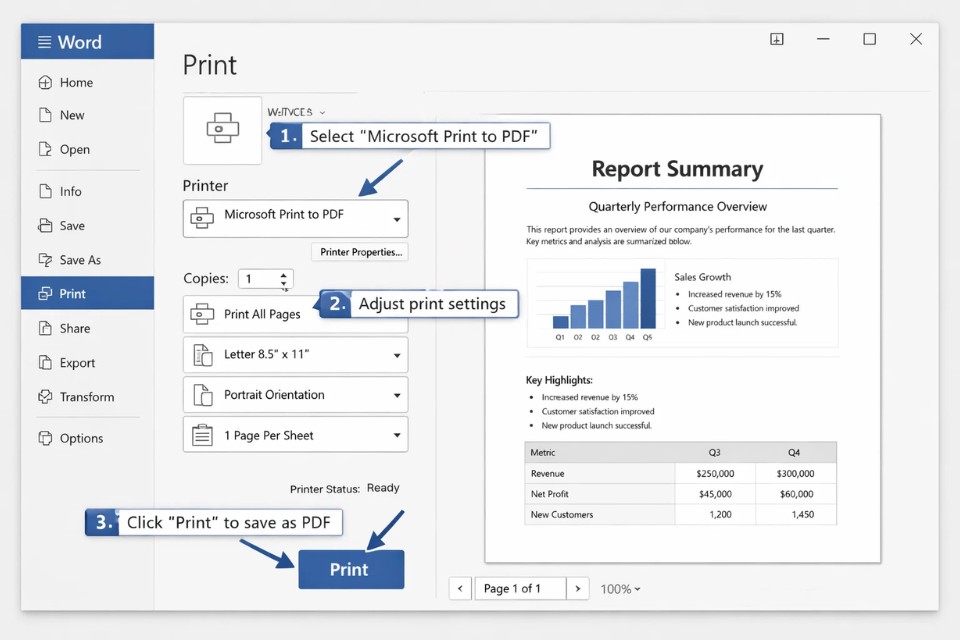Click the printer device icon above Printer
This screenshot has width=960, height=640.
click(x=221, y=130)
